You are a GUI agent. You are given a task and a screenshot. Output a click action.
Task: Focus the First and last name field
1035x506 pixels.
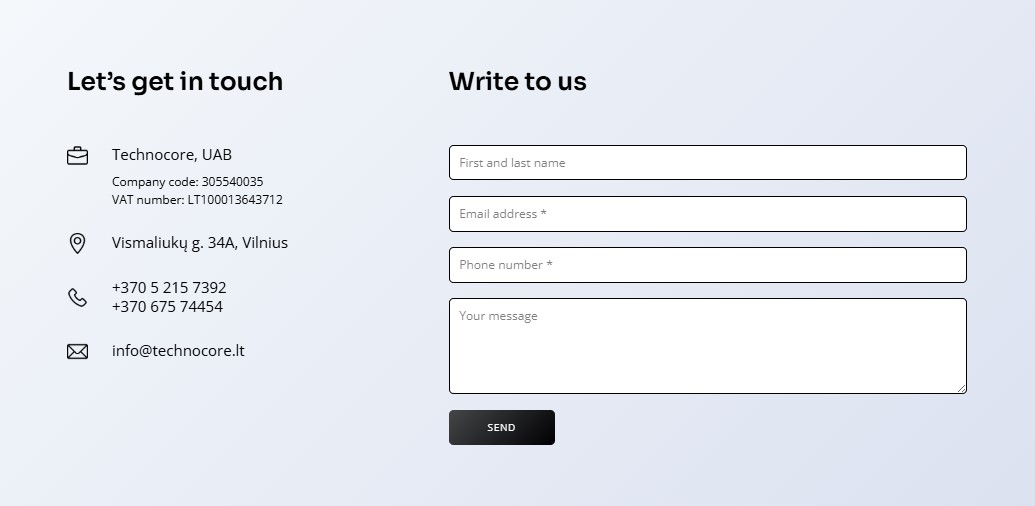tap(708, 163)
